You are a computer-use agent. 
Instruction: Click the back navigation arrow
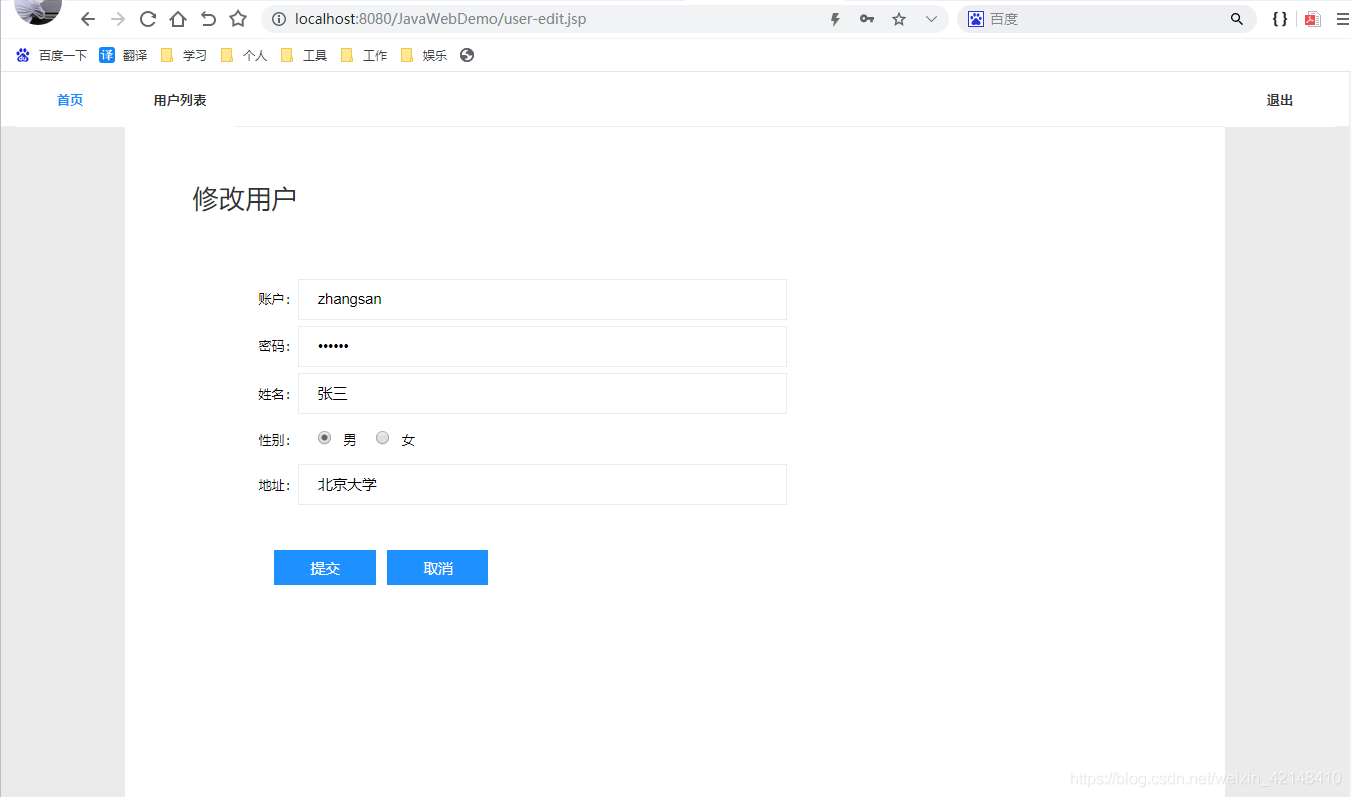[87, 18]
